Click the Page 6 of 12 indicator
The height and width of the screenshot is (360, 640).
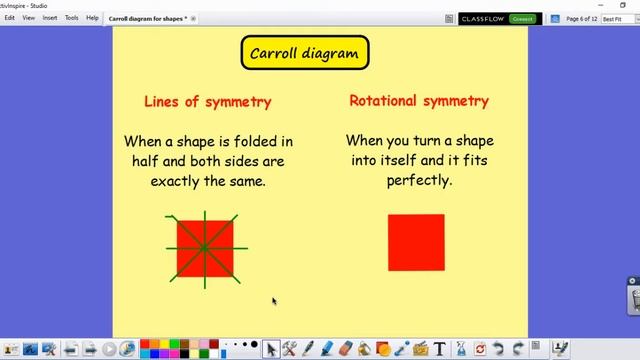tap(582, 19)
